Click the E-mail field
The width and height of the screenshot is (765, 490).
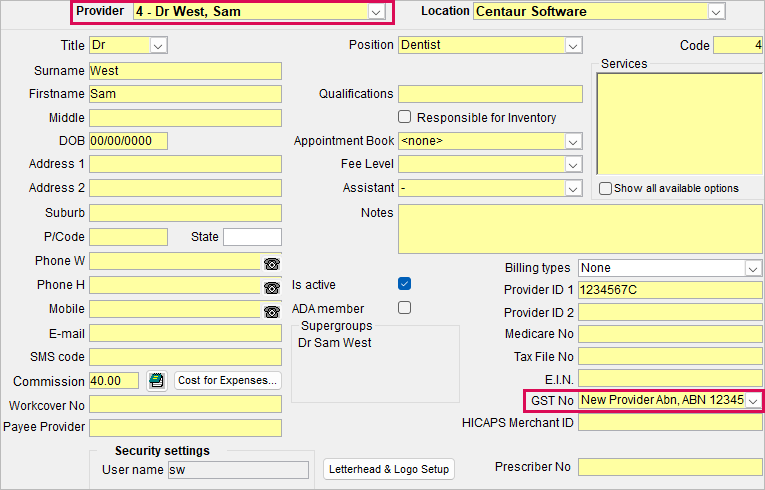coord(185,333)
